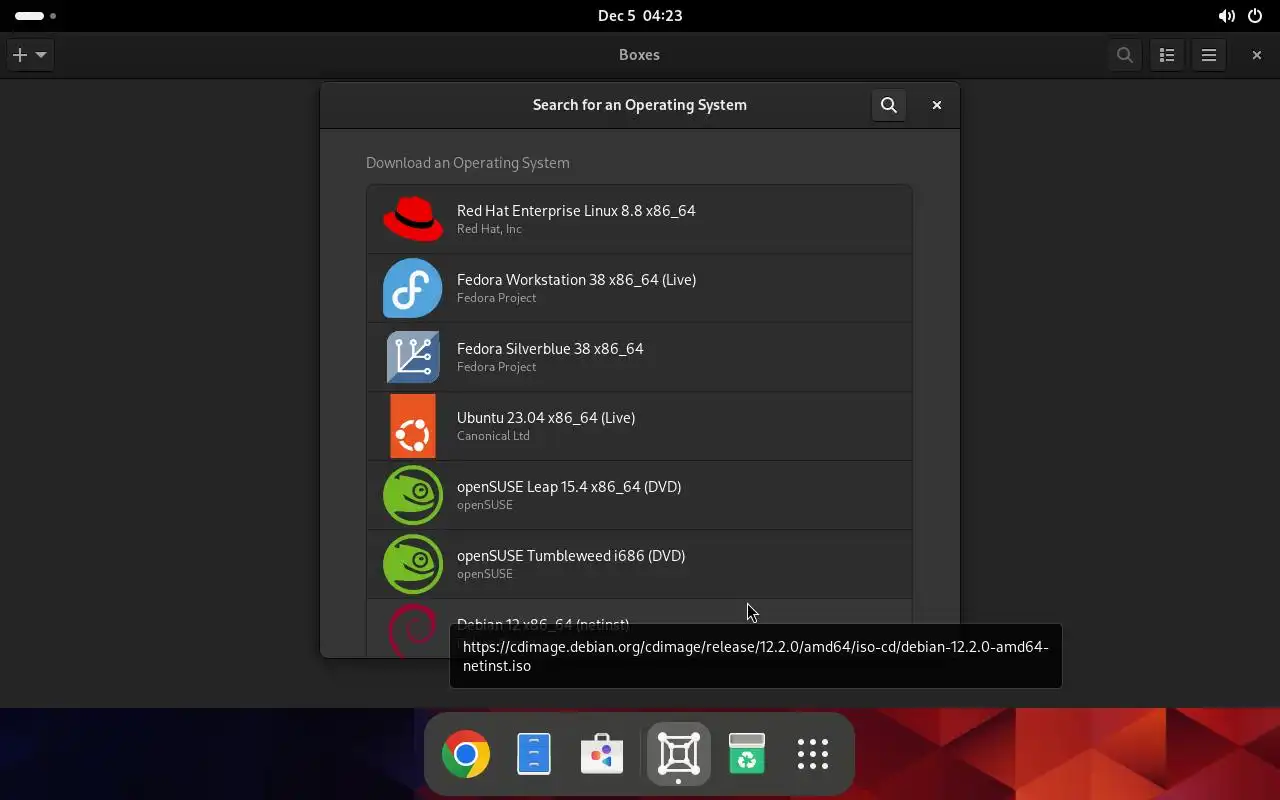1280x800 pixels.
Task: Open search in the Boxes header bar
Action: (x=1125, y=55)
